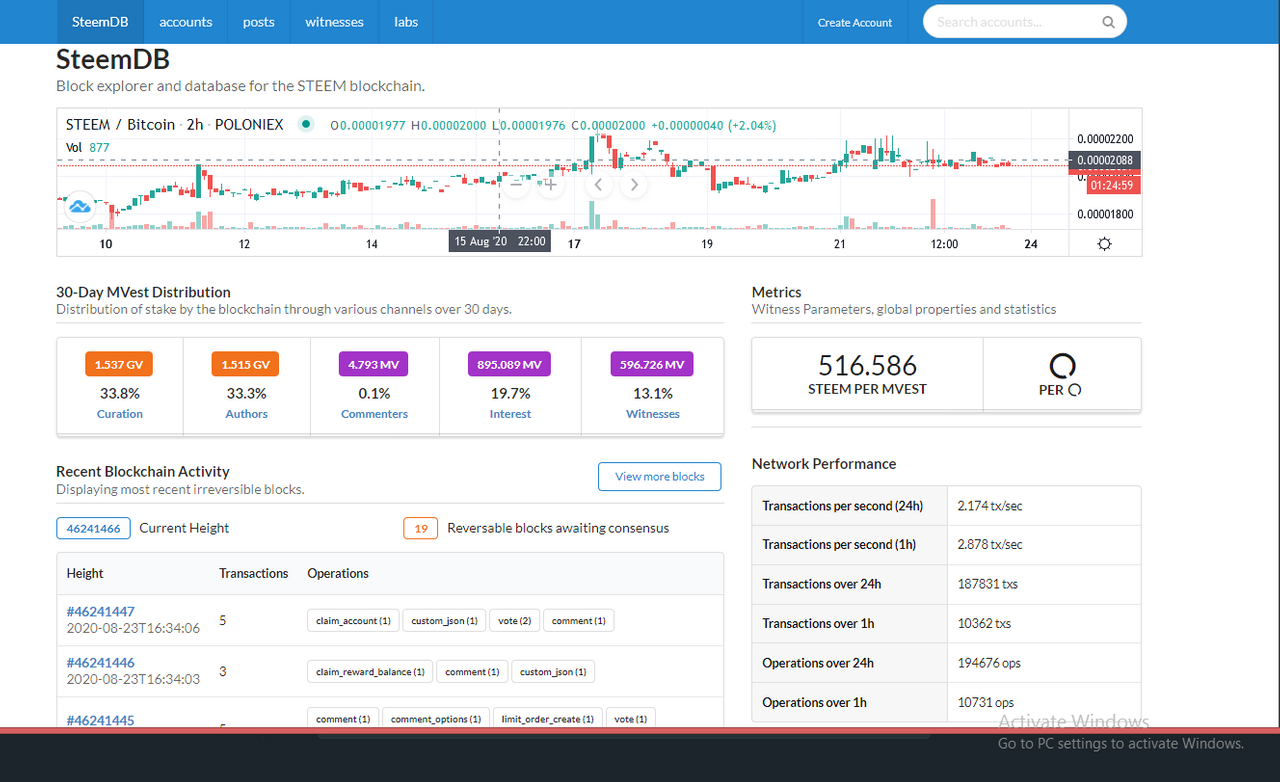Click the loading PER metric box
1280x782 pixels.
tap(1062, 374)
